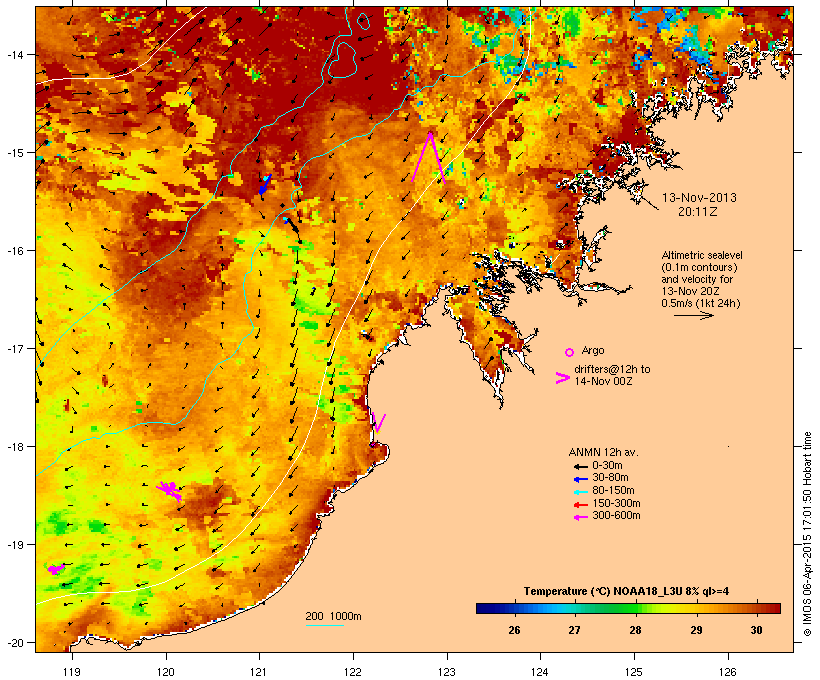Click the 27 label under color bar
The width and height of the screenshot is (820, 680).
tap(574, 630)
